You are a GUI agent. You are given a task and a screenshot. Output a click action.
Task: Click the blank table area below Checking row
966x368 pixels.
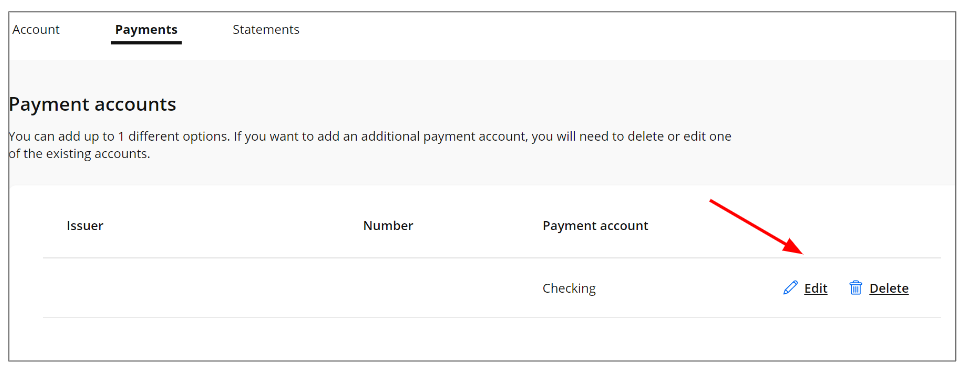tap(492, 338)
